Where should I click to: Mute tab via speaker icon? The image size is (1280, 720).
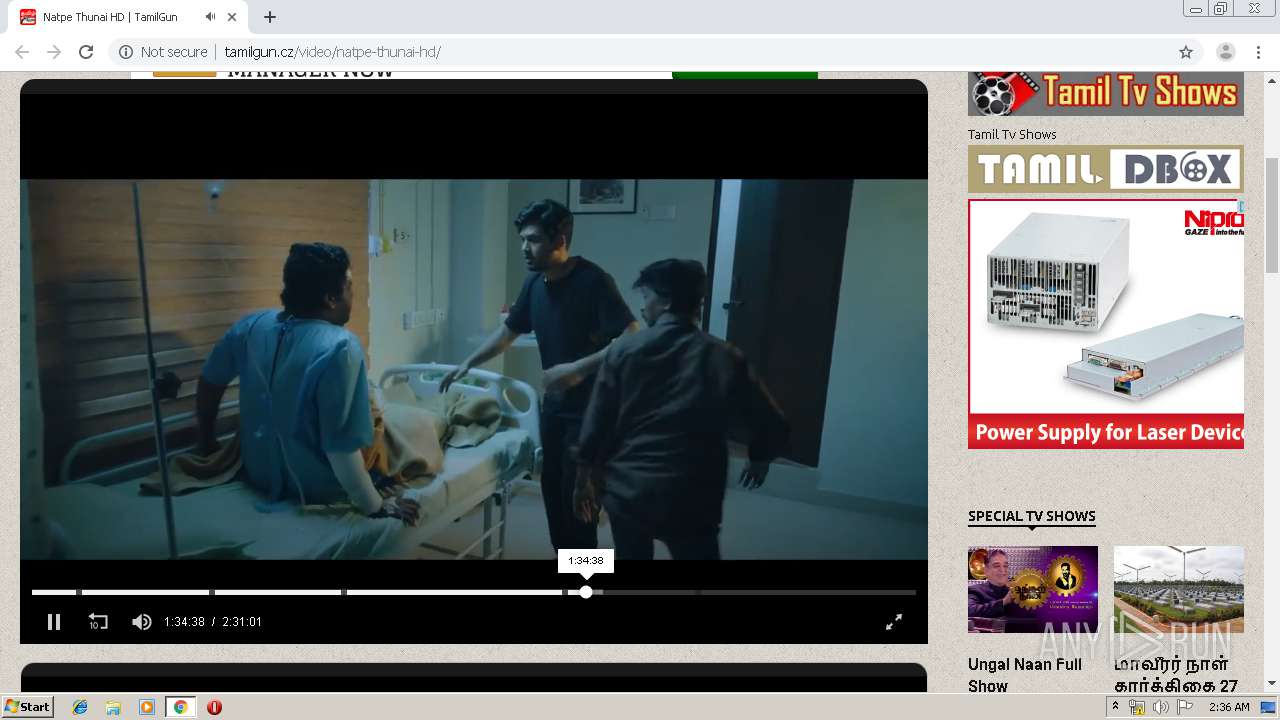(210, 17)
